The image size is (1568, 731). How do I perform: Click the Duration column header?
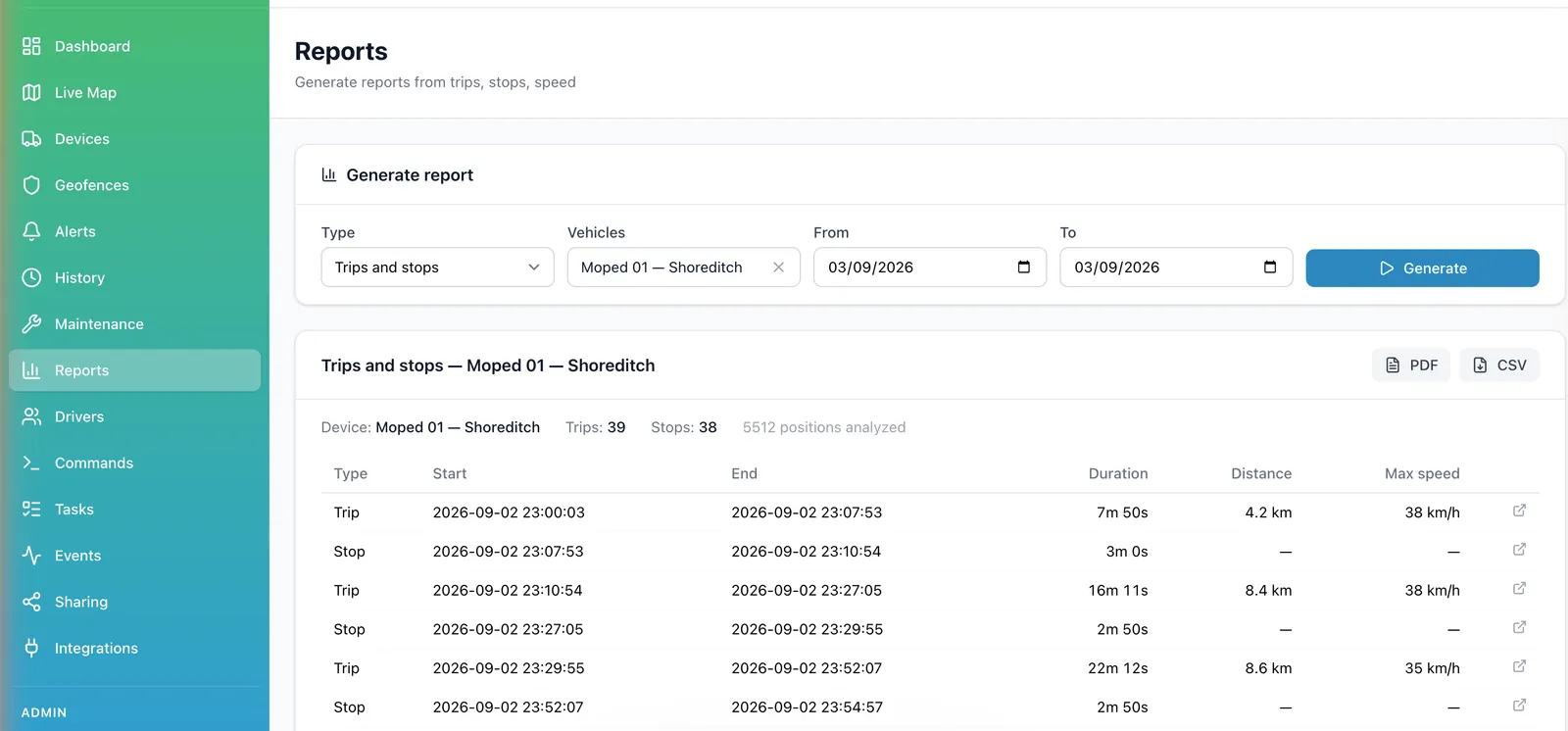1118,473
